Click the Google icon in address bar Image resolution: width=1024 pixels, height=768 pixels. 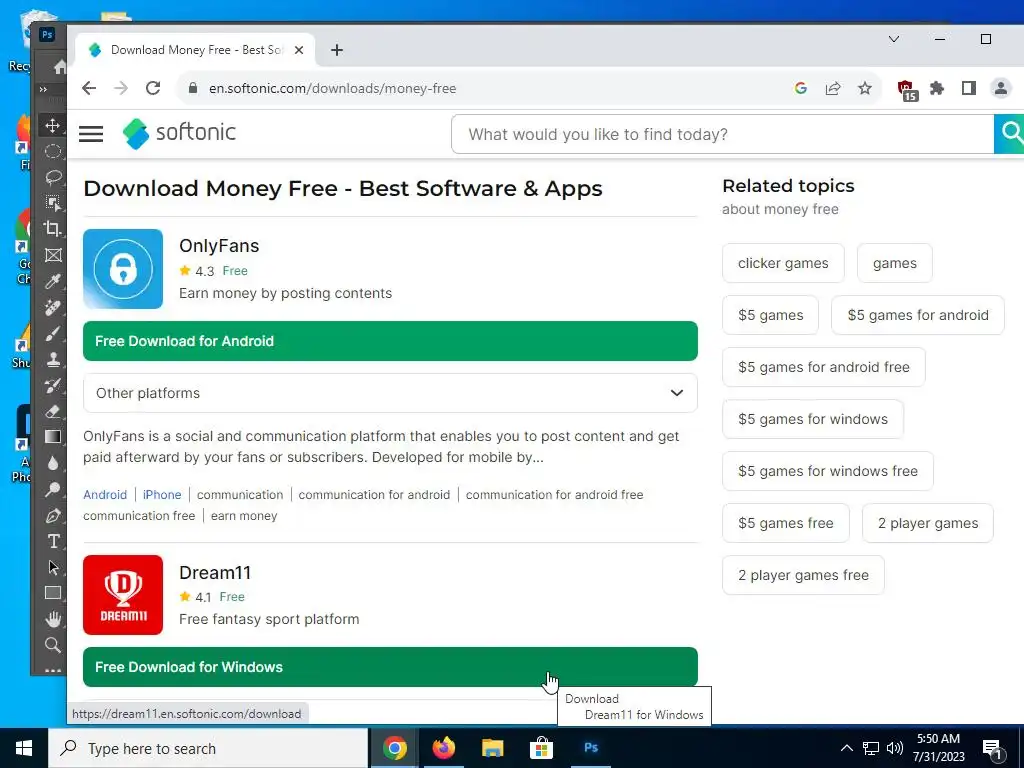(801, 88)
